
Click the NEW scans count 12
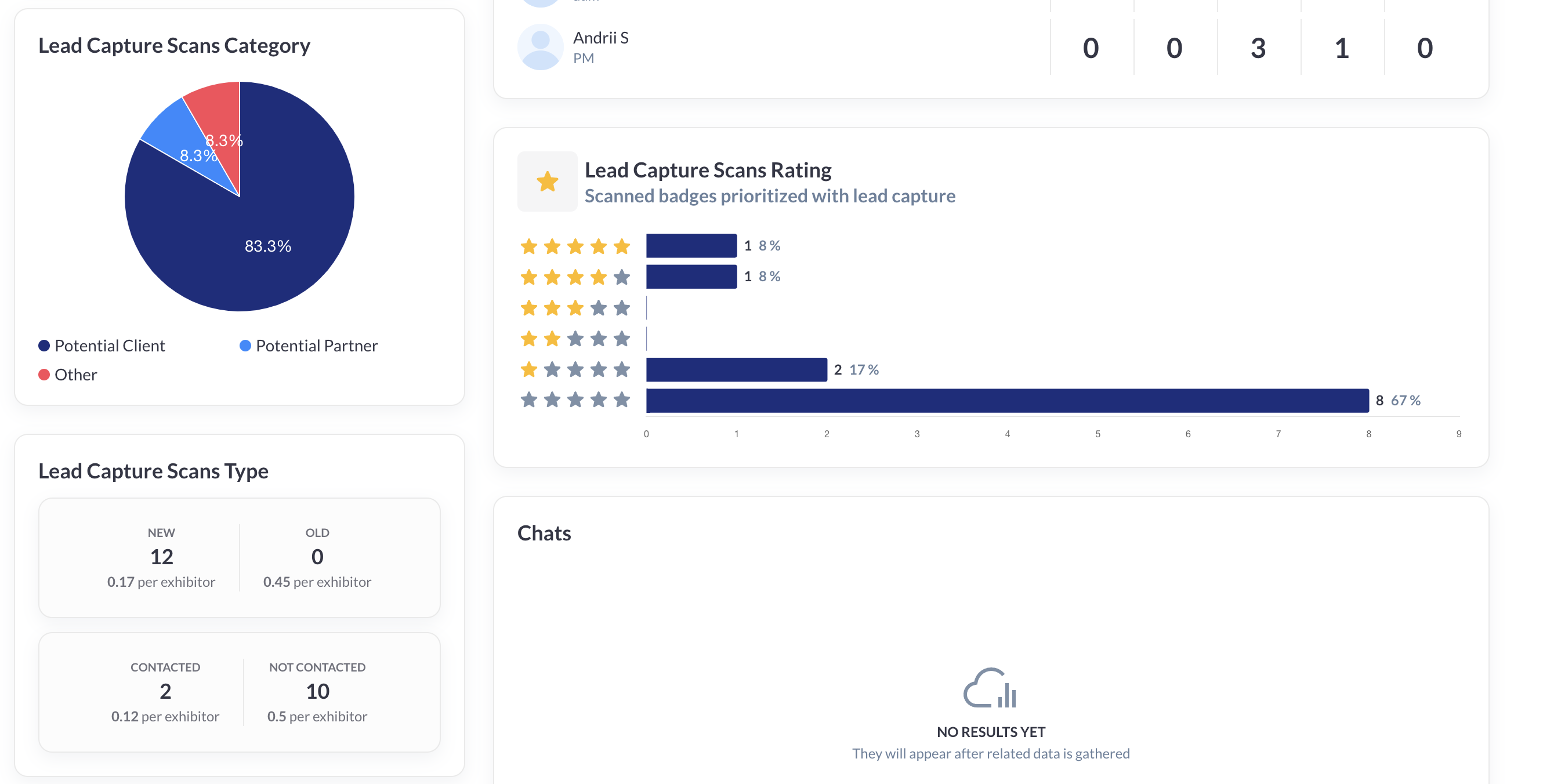[161, 557]
